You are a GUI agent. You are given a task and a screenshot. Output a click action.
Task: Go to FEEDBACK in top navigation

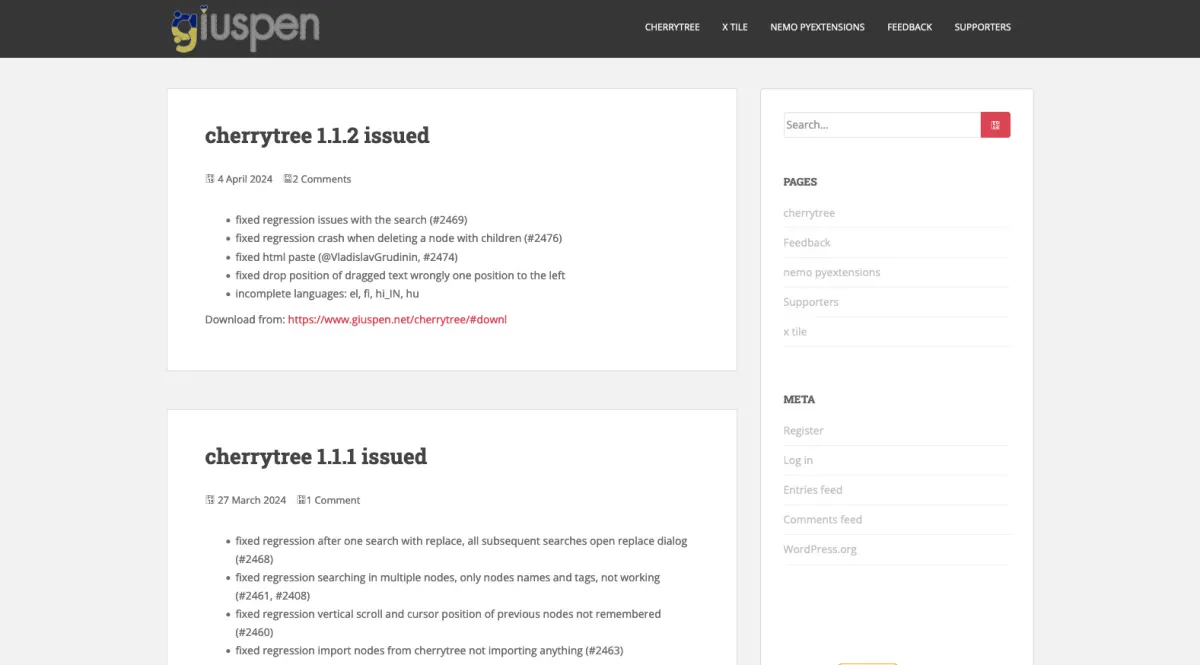coord(909,27)
